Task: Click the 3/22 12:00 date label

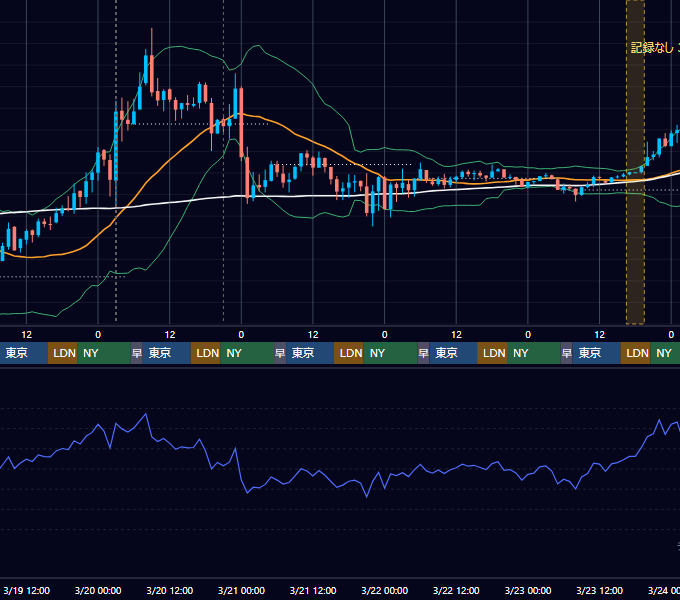Action: [x=456, y=590]
